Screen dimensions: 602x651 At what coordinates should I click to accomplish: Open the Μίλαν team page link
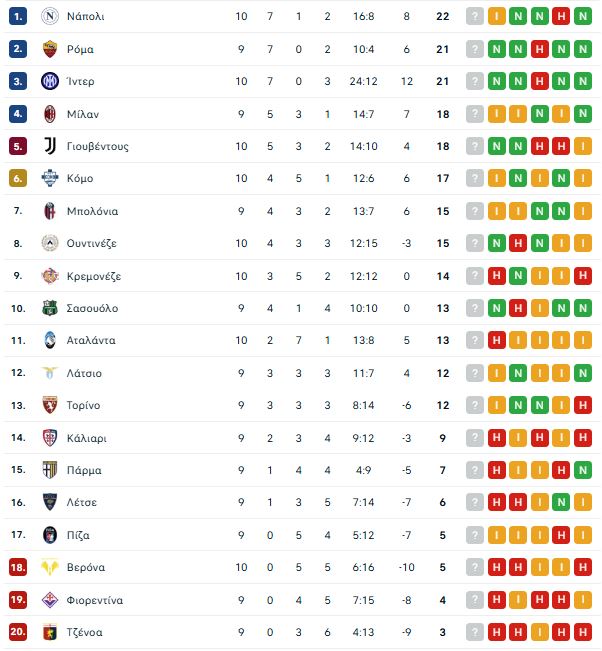[83, 114]
